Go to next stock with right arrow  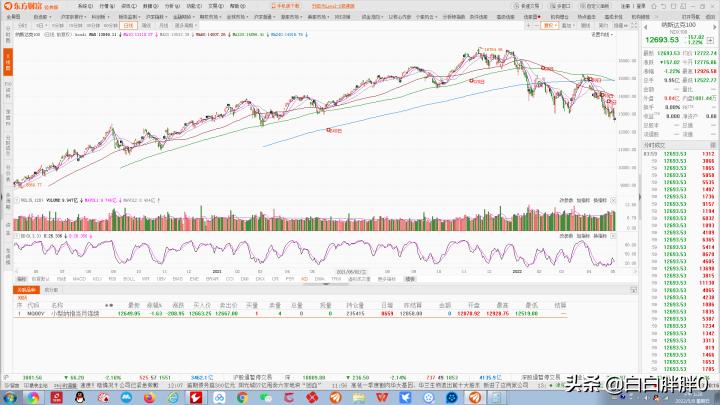click(714, 27)
